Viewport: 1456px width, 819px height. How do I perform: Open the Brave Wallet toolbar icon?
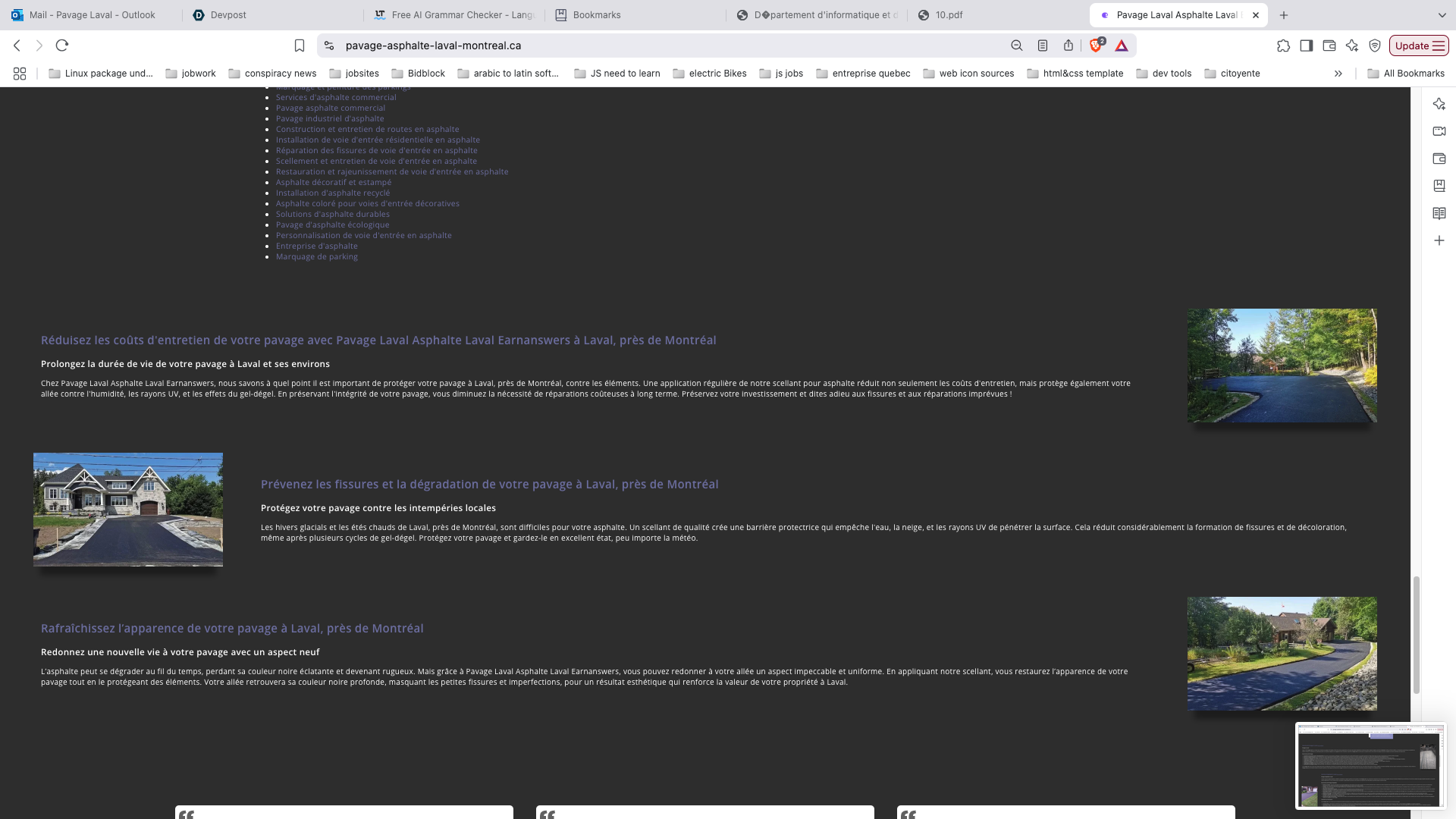pyautogui.click(x=1329, y=45)
